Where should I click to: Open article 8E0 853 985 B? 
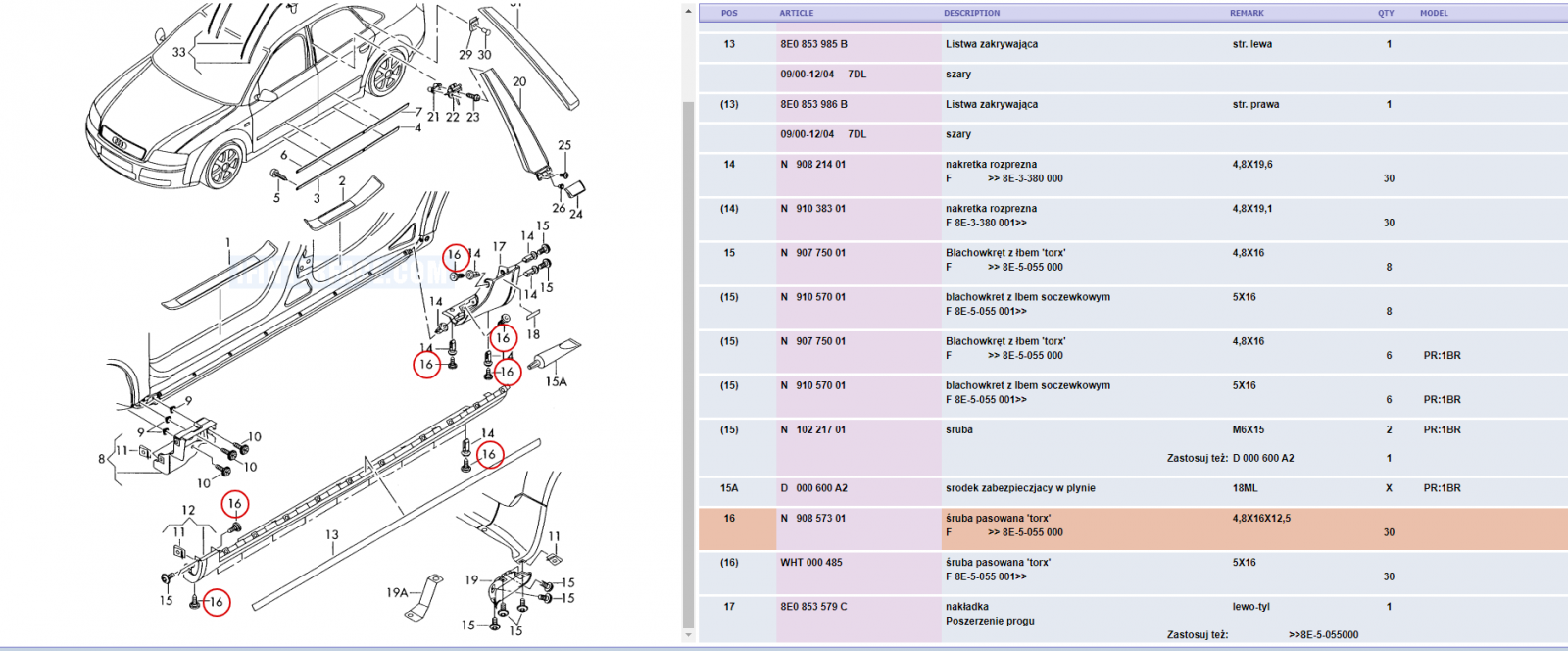click(x=813, y=44)
